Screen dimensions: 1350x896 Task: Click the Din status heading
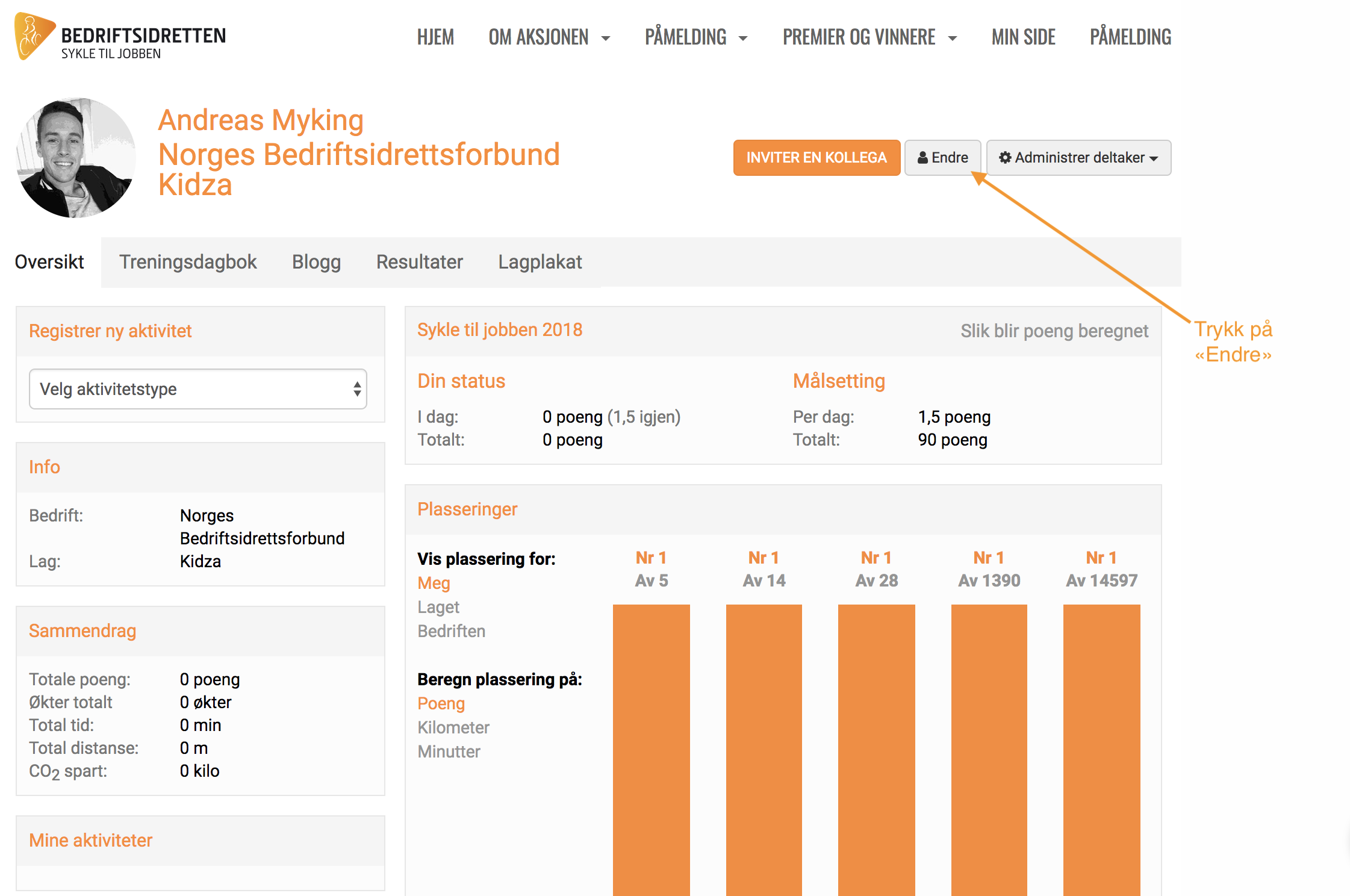pyautogui.click(x=461, y=381)
